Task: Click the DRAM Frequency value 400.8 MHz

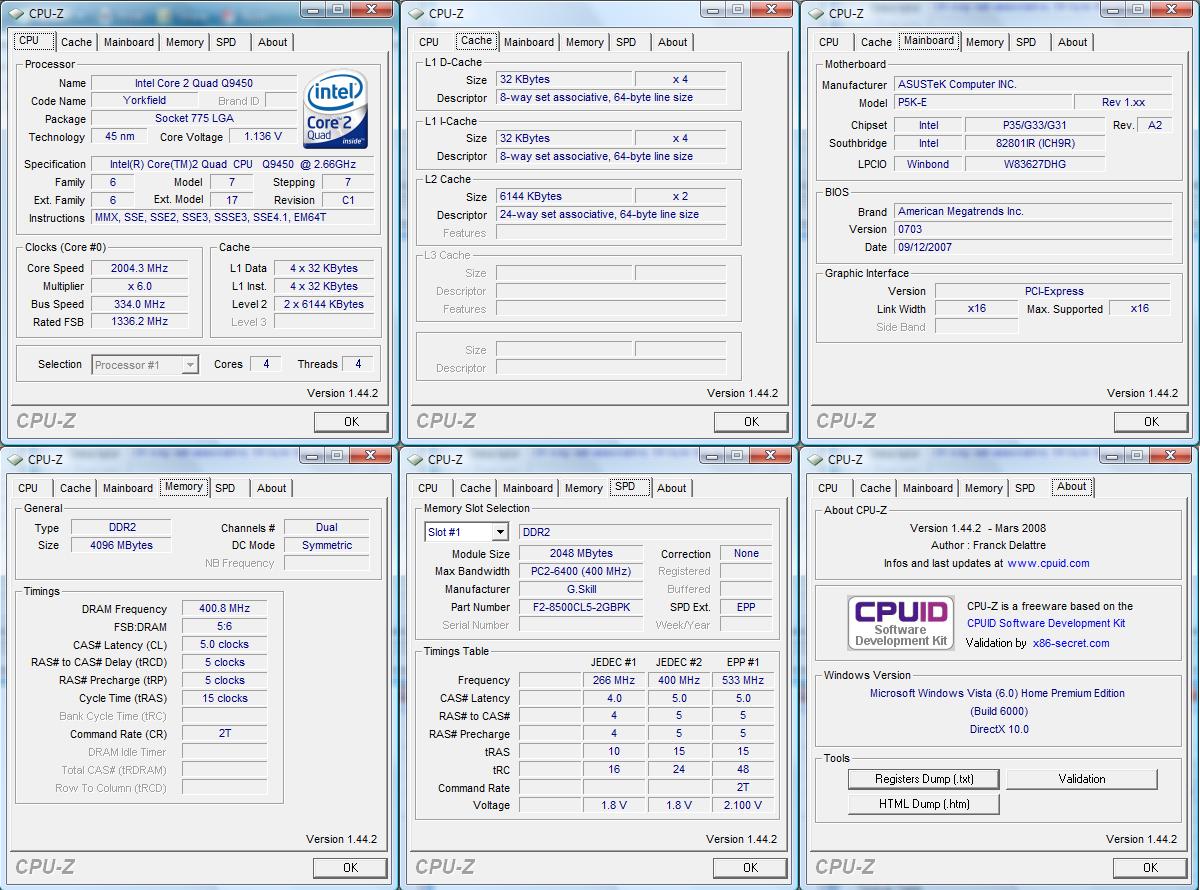Action: click(224, 608)
